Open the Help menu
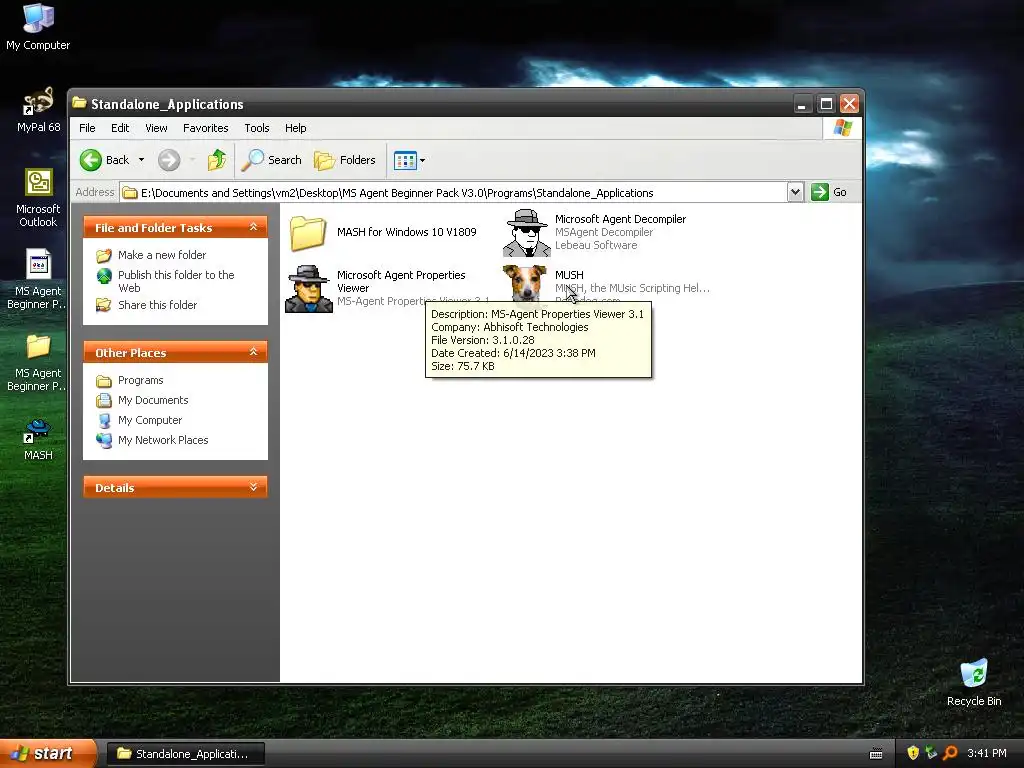The height and width of the screenshot is (768, 1024). point(295,128)
